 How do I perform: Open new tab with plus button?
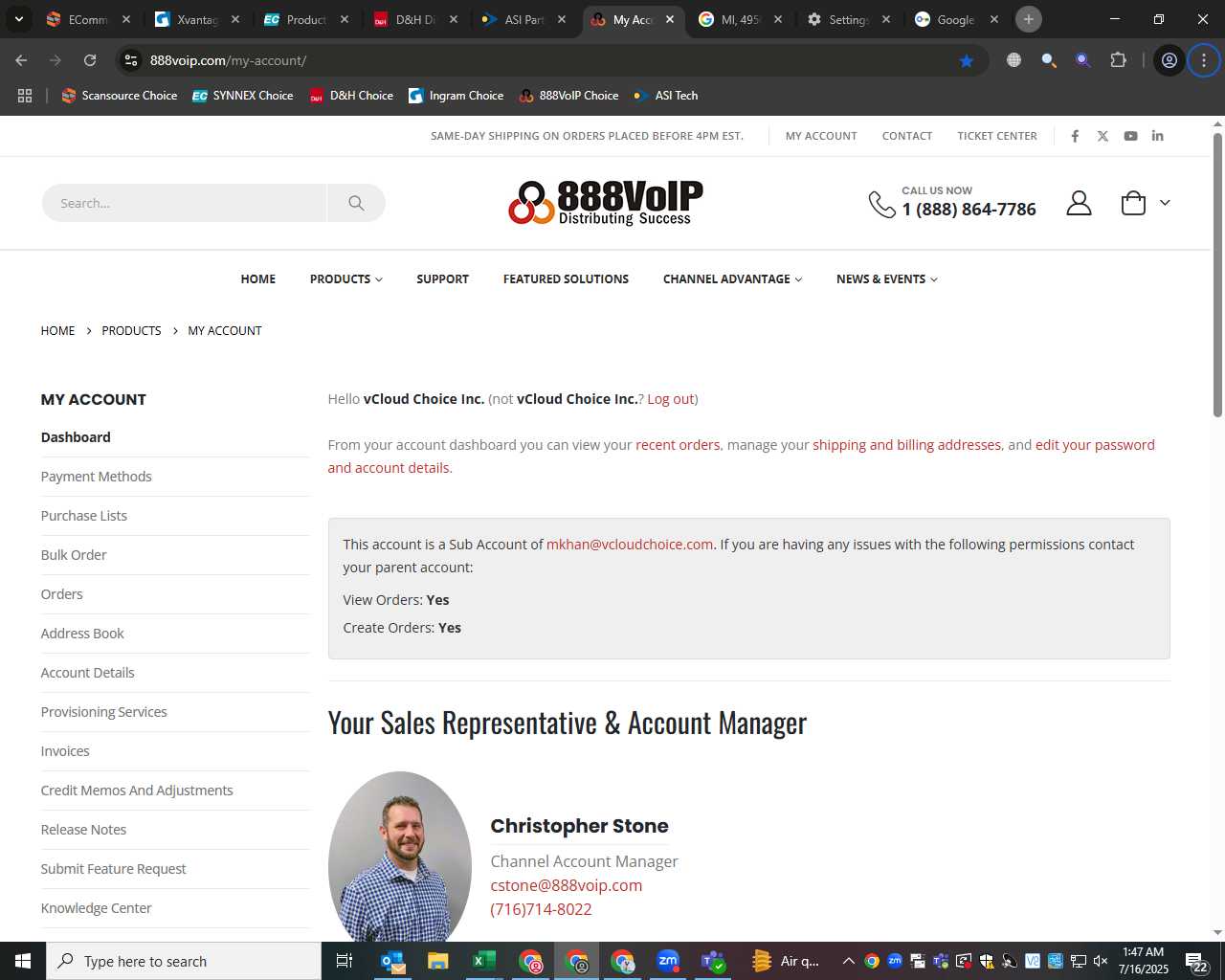tap(1029, 19)
